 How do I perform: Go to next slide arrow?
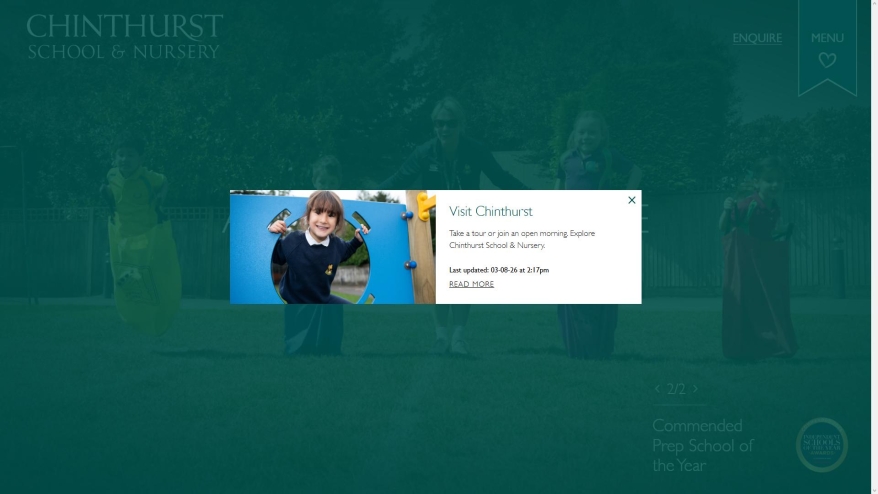pos(695,388)
